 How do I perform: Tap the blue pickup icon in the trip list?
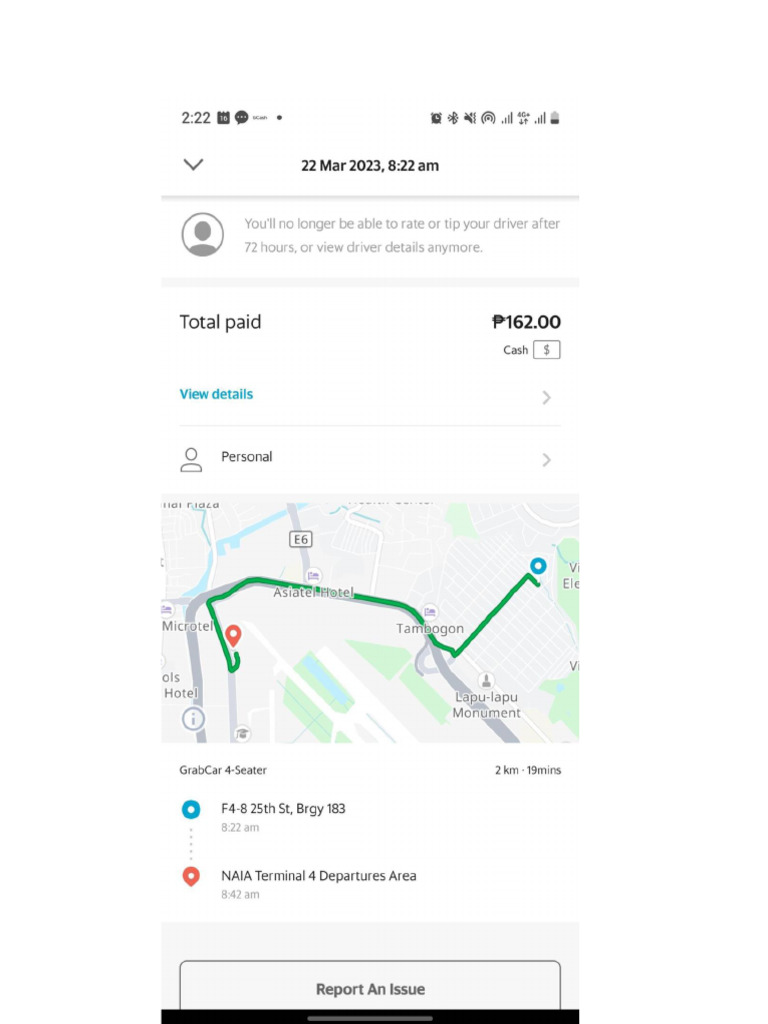tap(191, 809)
